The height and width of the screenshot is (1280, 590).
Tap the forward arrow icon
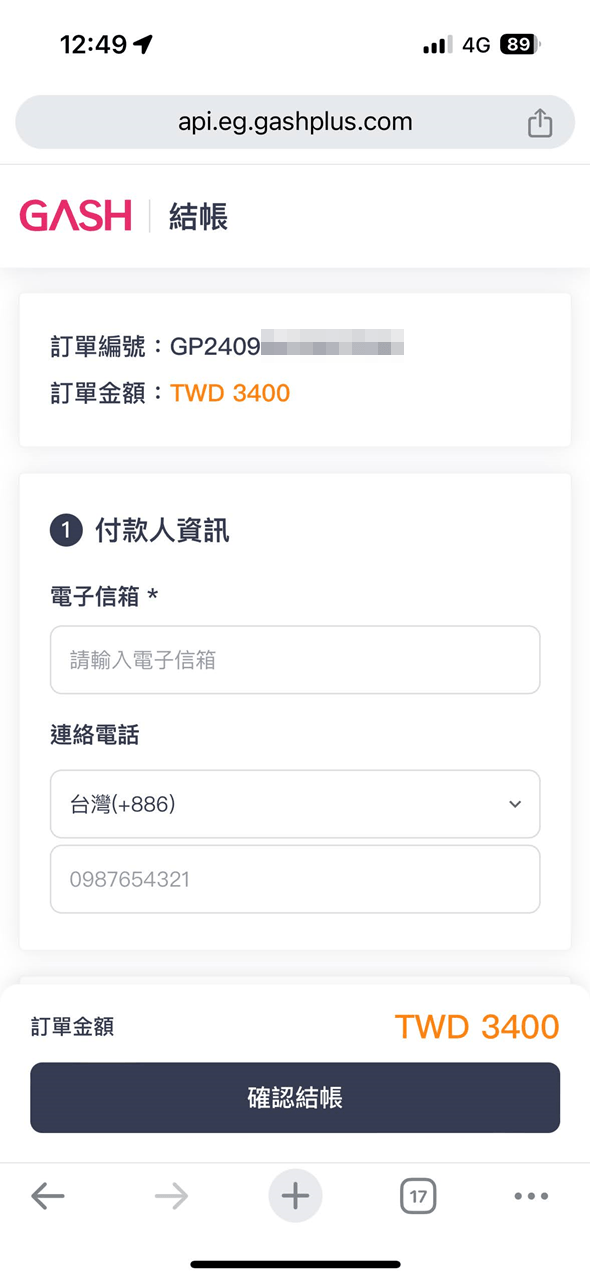click(x=171, y=1196)
